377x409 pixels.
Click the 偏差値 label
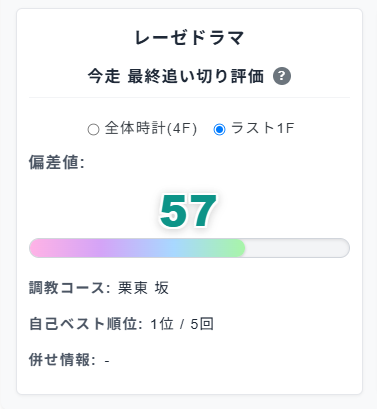click(57, 163)
